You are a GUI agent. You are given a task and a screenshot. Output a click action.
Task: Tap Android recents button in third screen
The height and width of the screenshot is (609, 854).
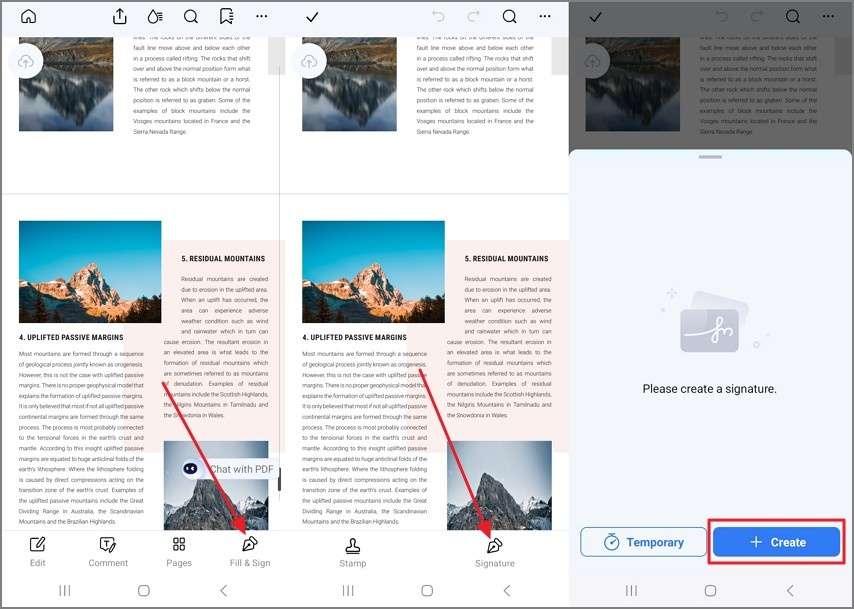pyautogui.click(x=631, y=590)
